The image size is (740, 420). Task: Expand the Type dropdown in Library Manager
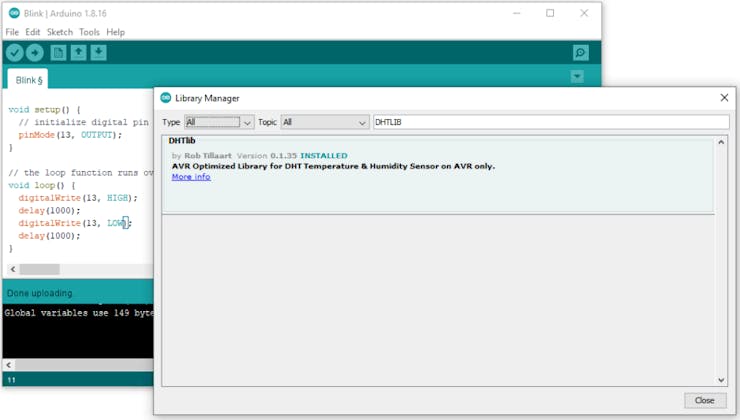(x=219, y=122)
